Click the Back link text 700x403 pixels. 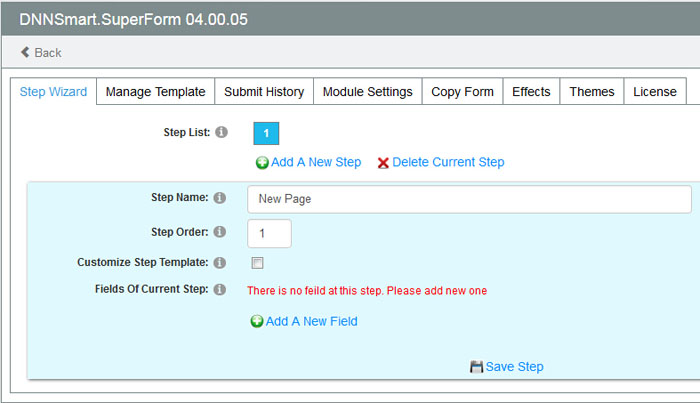48,53
